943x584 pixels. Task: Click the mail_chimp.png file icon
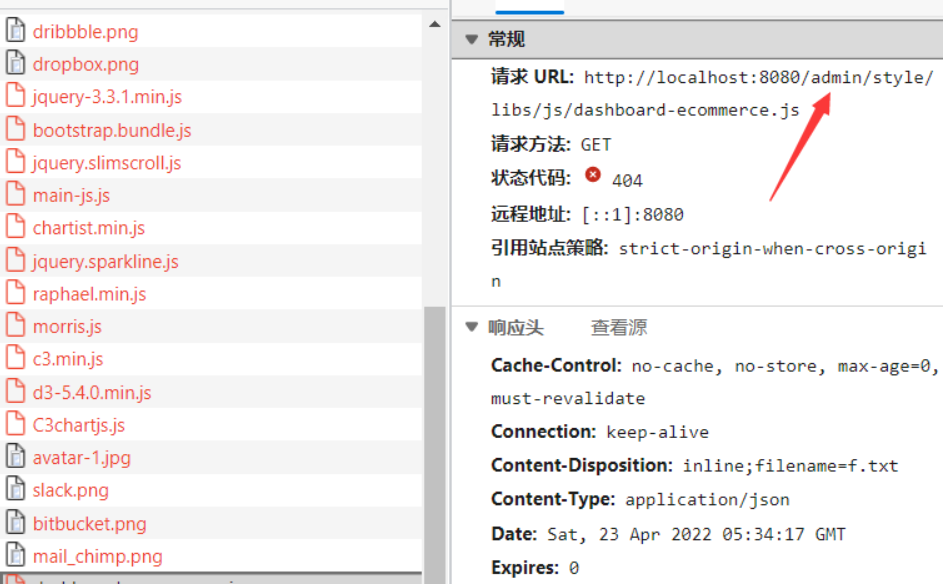(x=15, y=556)
